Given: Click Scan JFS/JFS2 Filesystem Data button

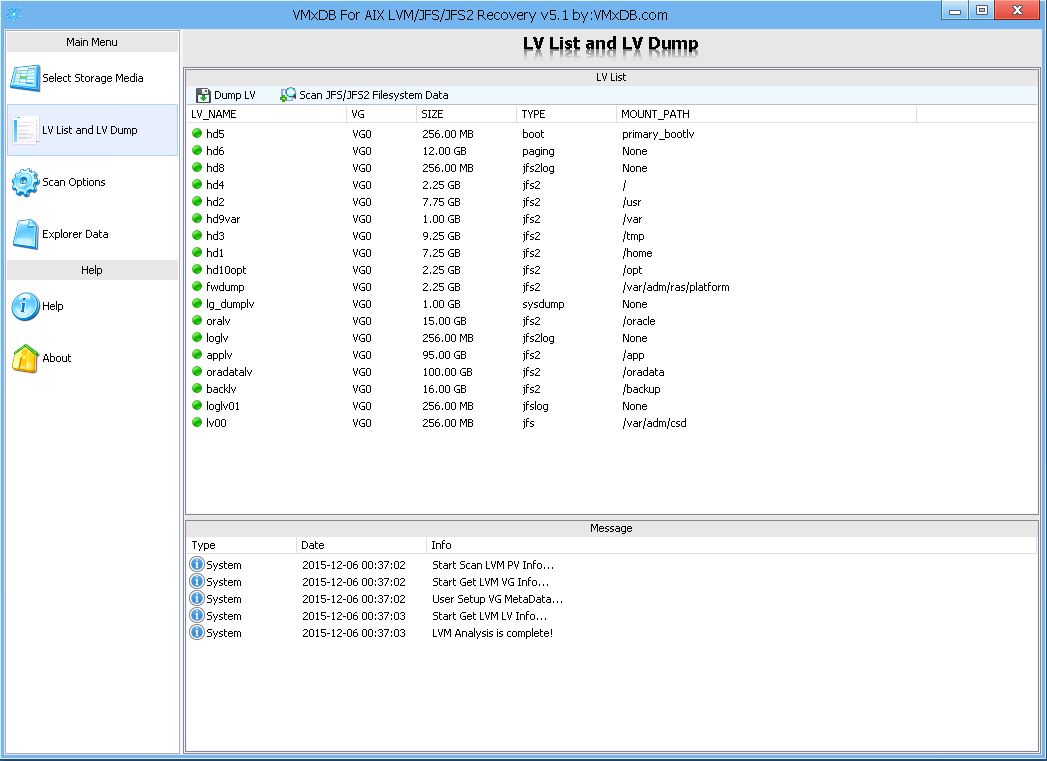Looking at the screenshot, I should point(365,95).
